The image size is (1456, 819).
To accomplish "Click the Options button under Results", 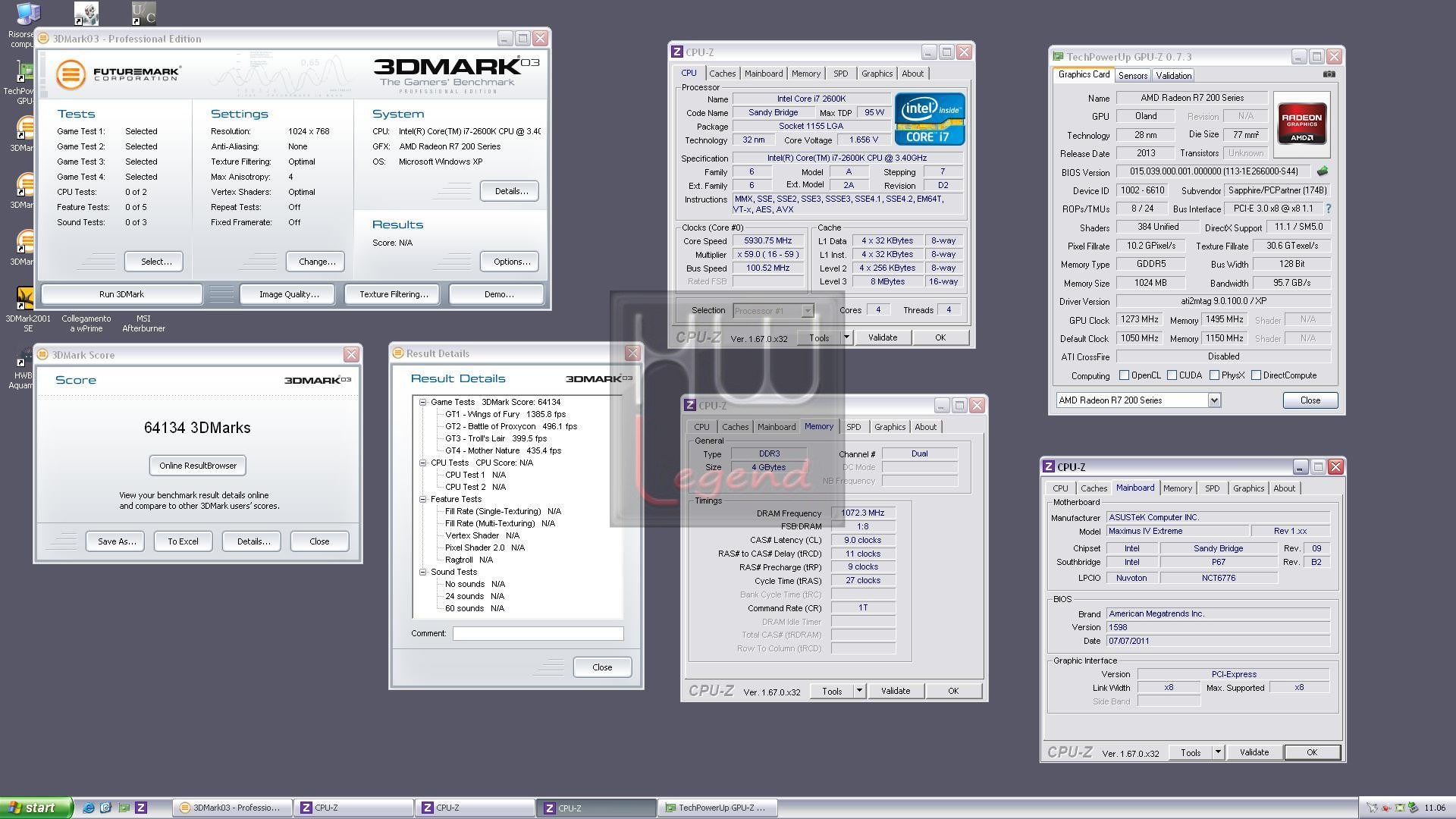I will (x=510, y=262).
